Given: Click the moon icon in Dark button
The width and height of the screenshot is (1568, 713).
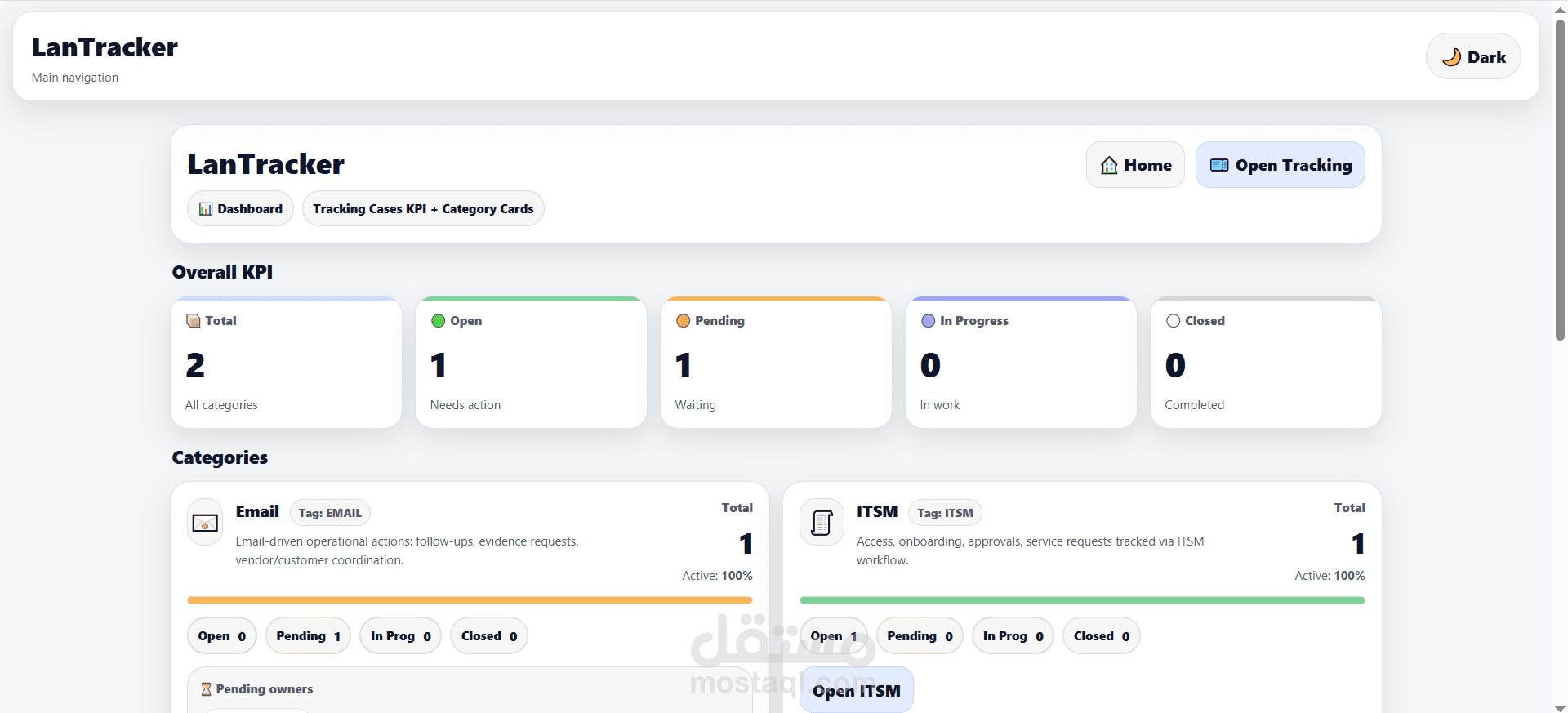Looking at the screenshot, I should (x=1451, y=57).
